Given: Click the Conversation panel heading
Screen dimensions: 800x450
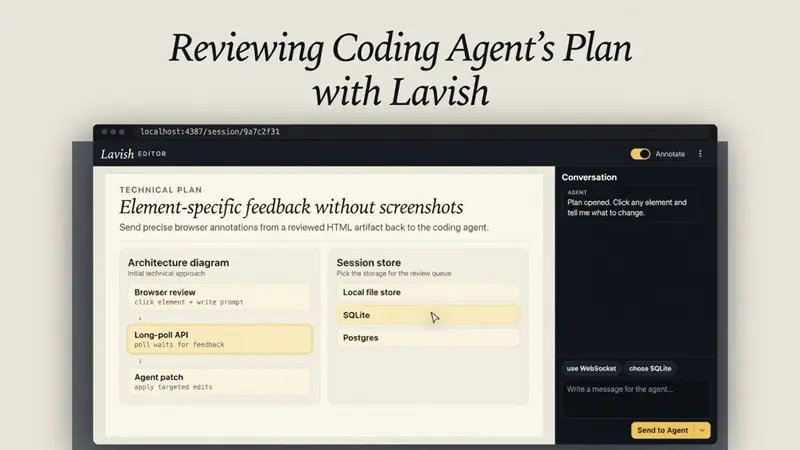Looking at the screenshot, I should (x=589, y=177).
